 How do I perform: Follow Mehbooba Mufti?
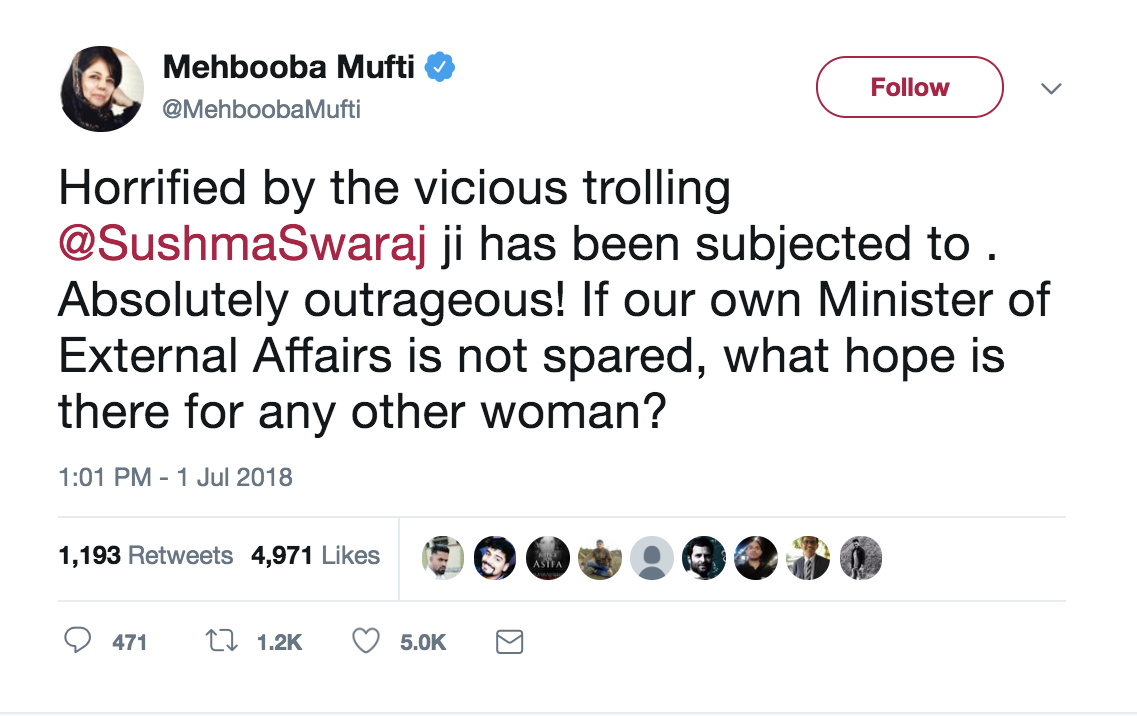pos(909,87)
